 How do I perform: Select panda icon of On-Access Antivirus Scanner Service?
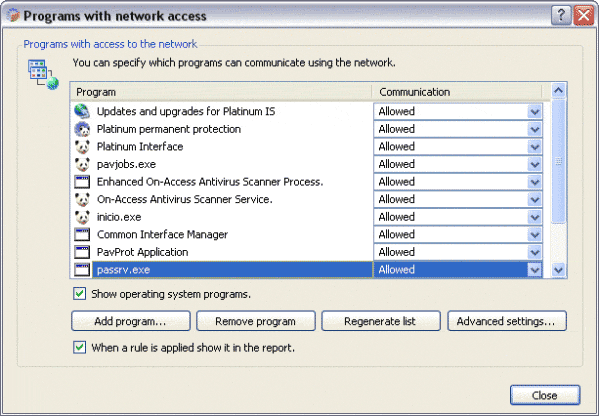click(82, 199)
